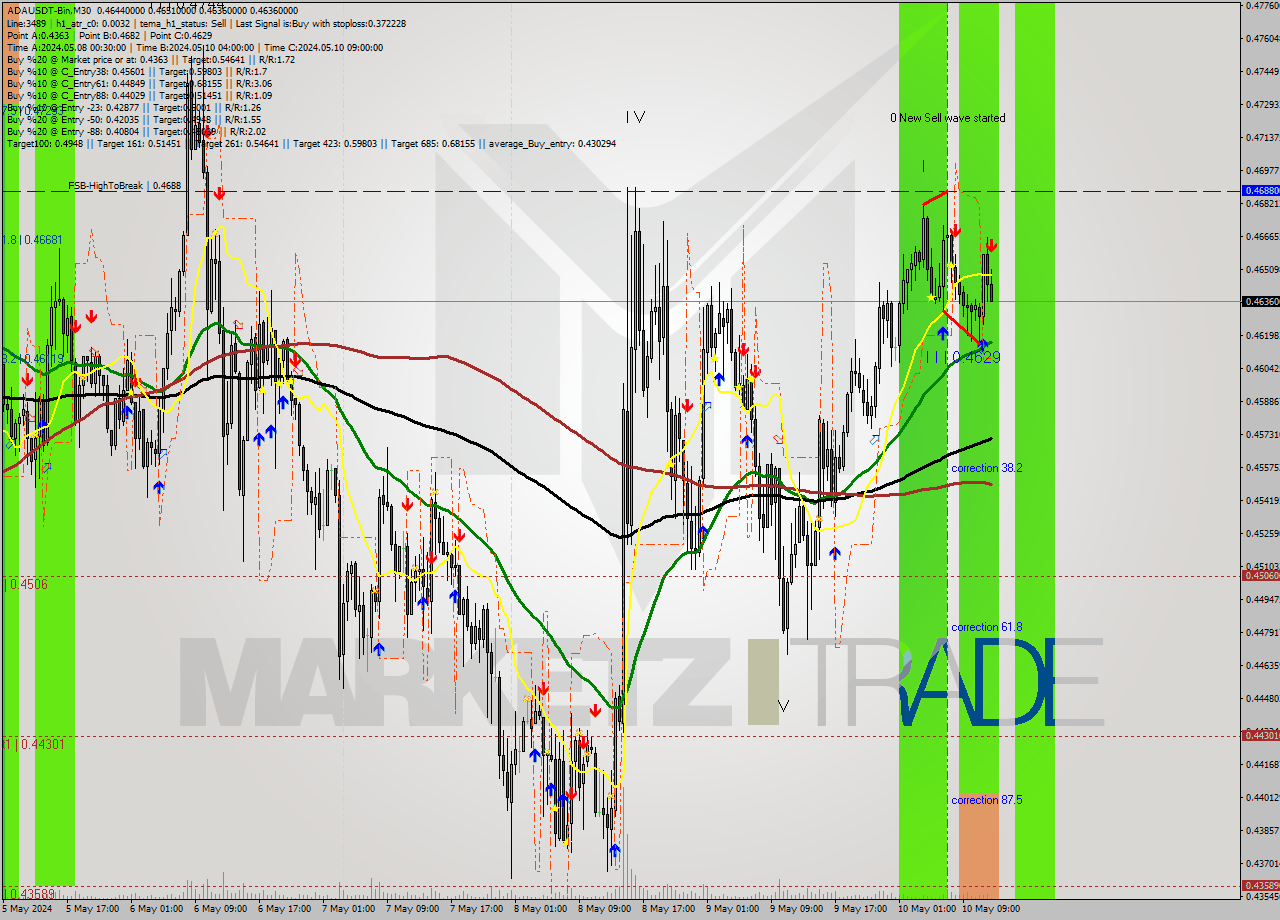Click the '1 | 0.44301' level label
The image size is (1280, 920).
coord(34,744)
